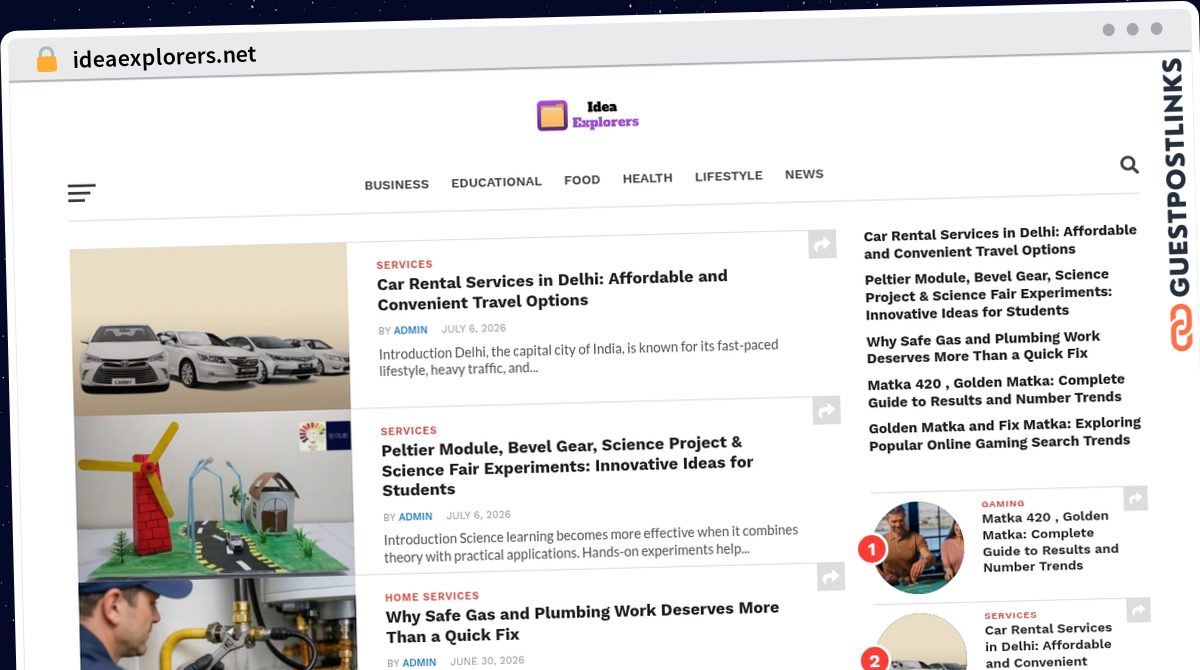The width and height of the screenshot is (1200, 670).
Task: Click ADMIN author of Peltier Module article
Action: (x=415, y=517)
